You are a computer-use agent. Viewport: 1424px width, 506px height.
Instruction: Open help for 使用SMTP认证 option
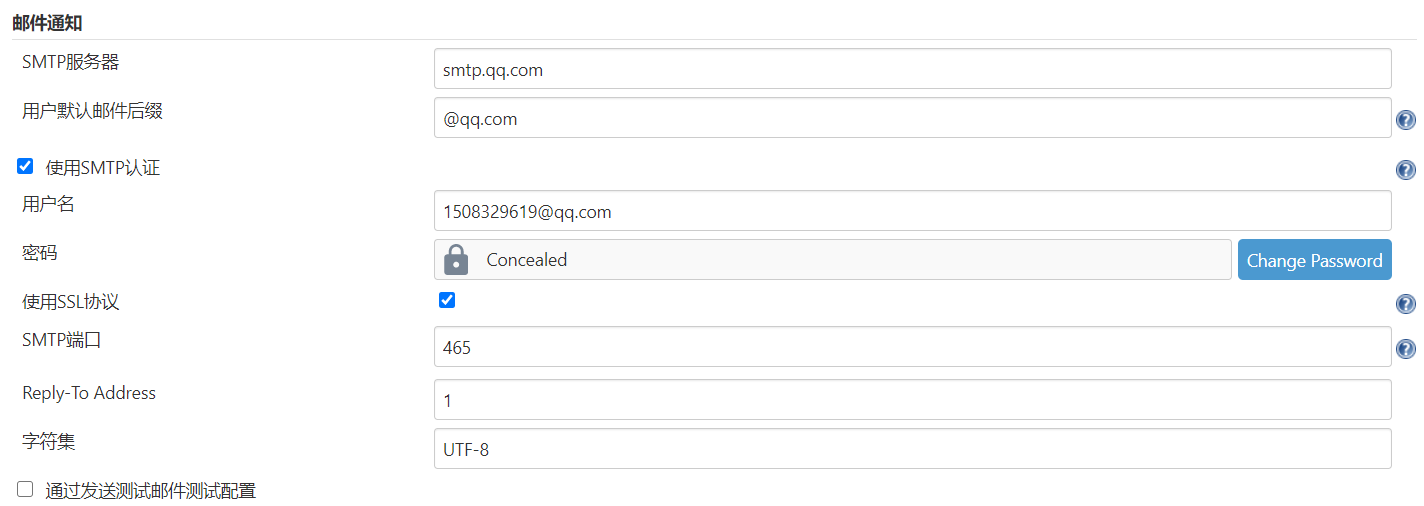[1405, 170]
